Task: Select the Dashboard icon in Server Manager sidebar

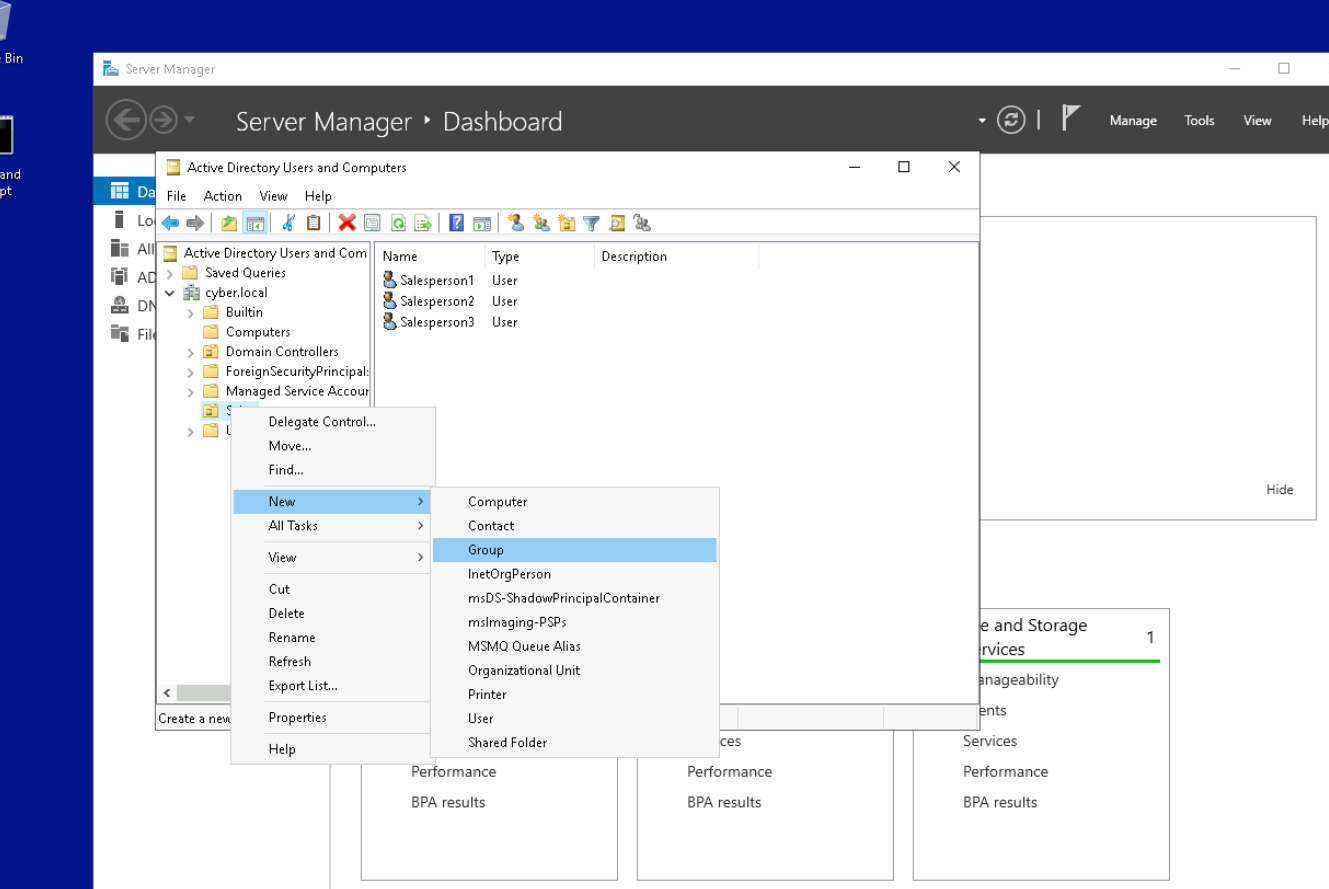Action: pyautogui.click(x=120, y=191)
